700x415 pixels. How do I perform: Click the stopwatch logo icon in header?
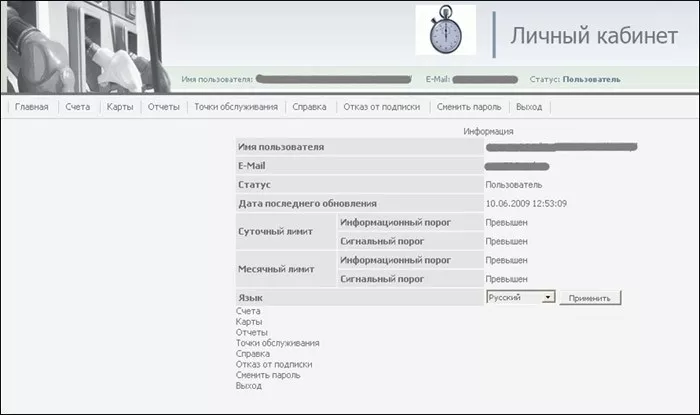(446, 30)
